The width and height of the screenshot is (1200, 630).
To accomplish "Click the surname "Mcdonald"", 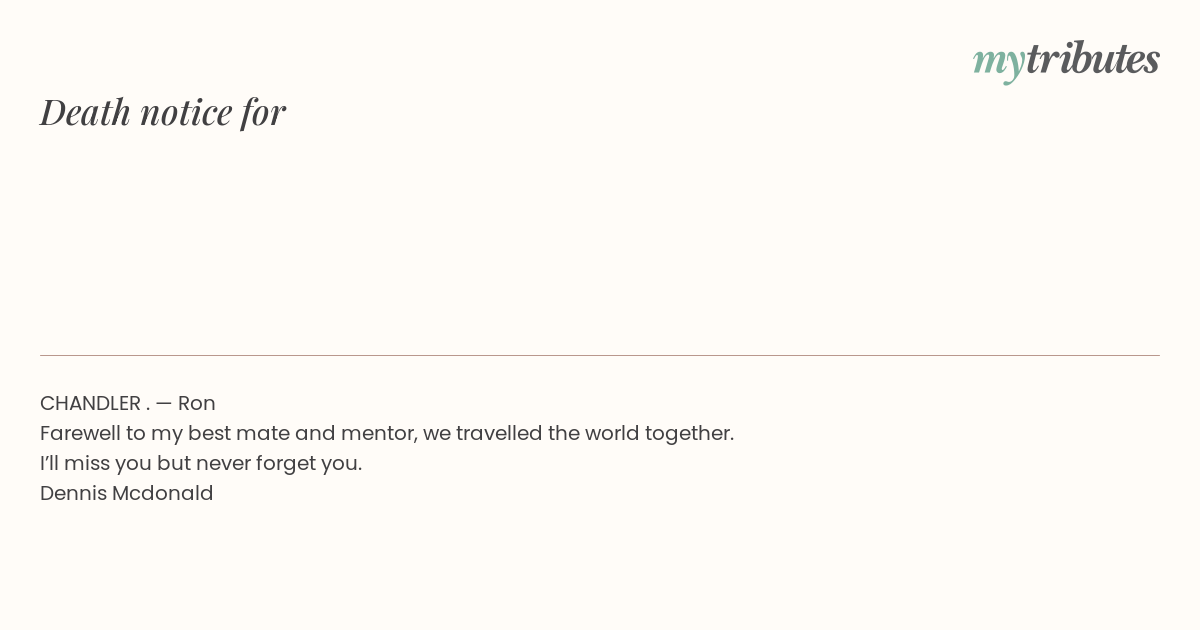I will click(x=163, y=493).
